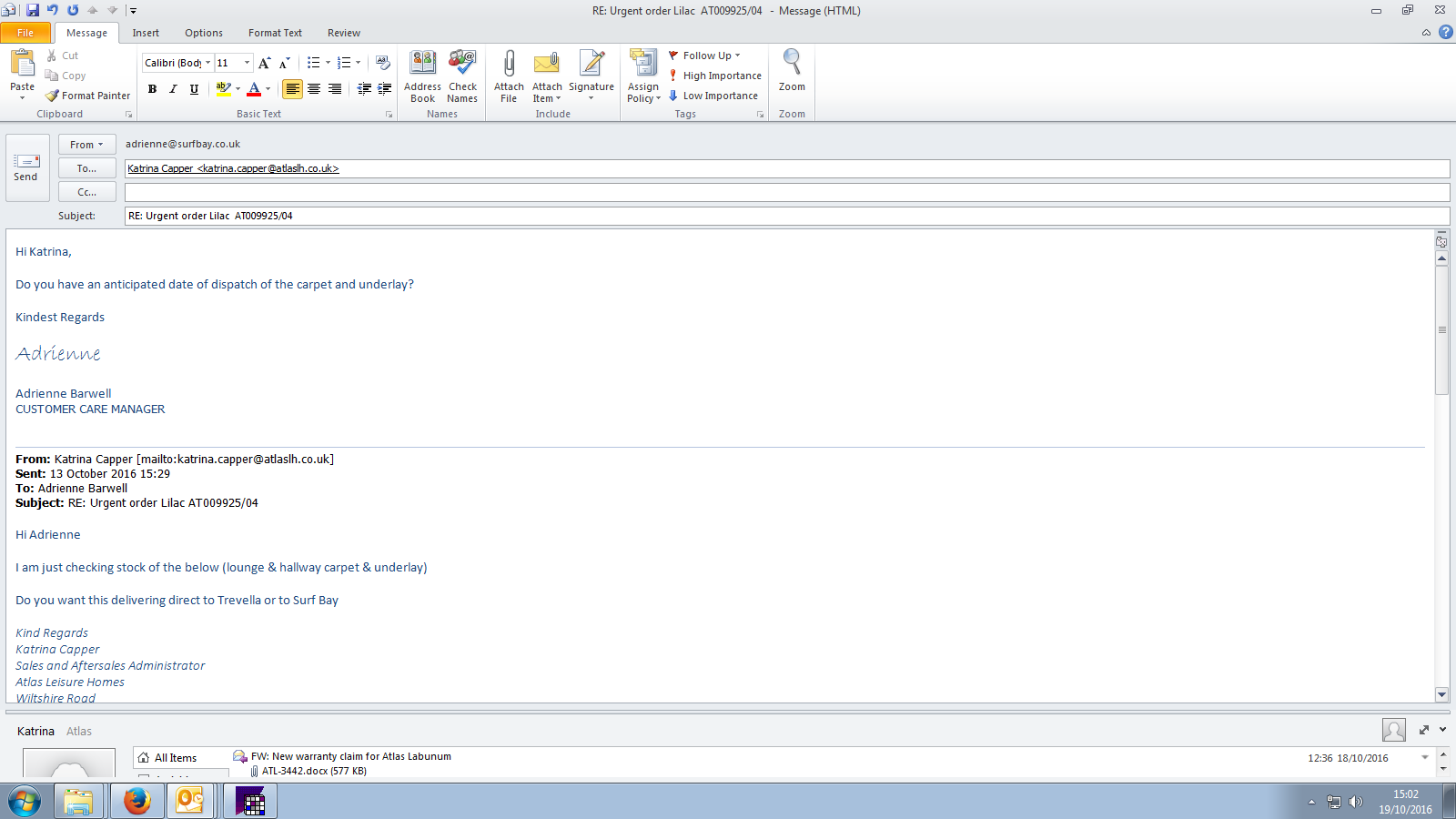Click the Check Names icon

pos(462,75)
